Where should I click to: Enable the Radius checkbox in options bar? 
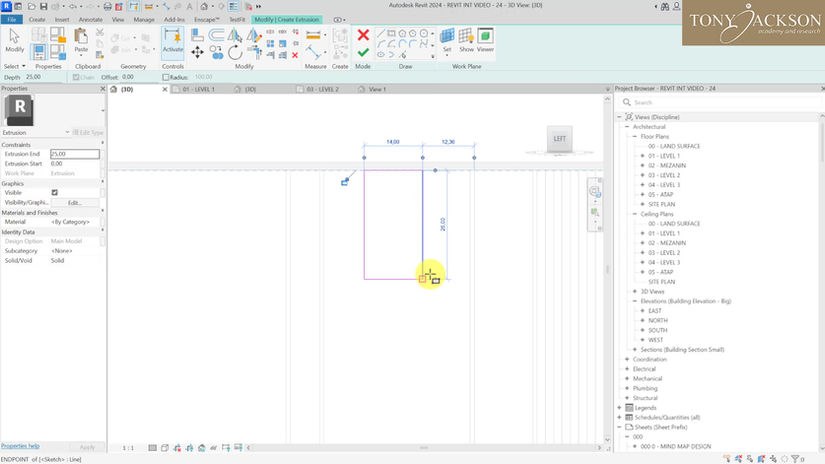pyautogui.click(x=166, y=77)
